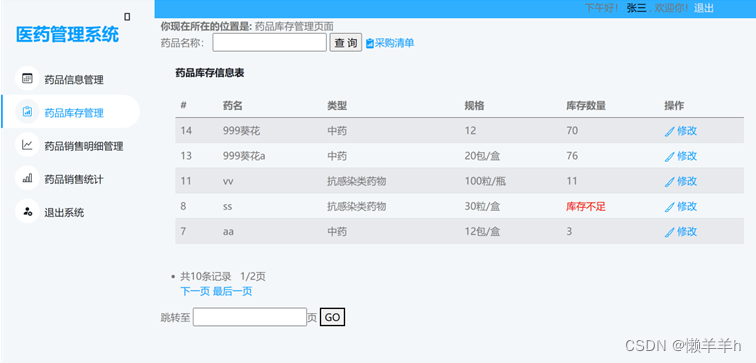Go to 下一页
Screen dimensions: 756x363
coord(195,291)
